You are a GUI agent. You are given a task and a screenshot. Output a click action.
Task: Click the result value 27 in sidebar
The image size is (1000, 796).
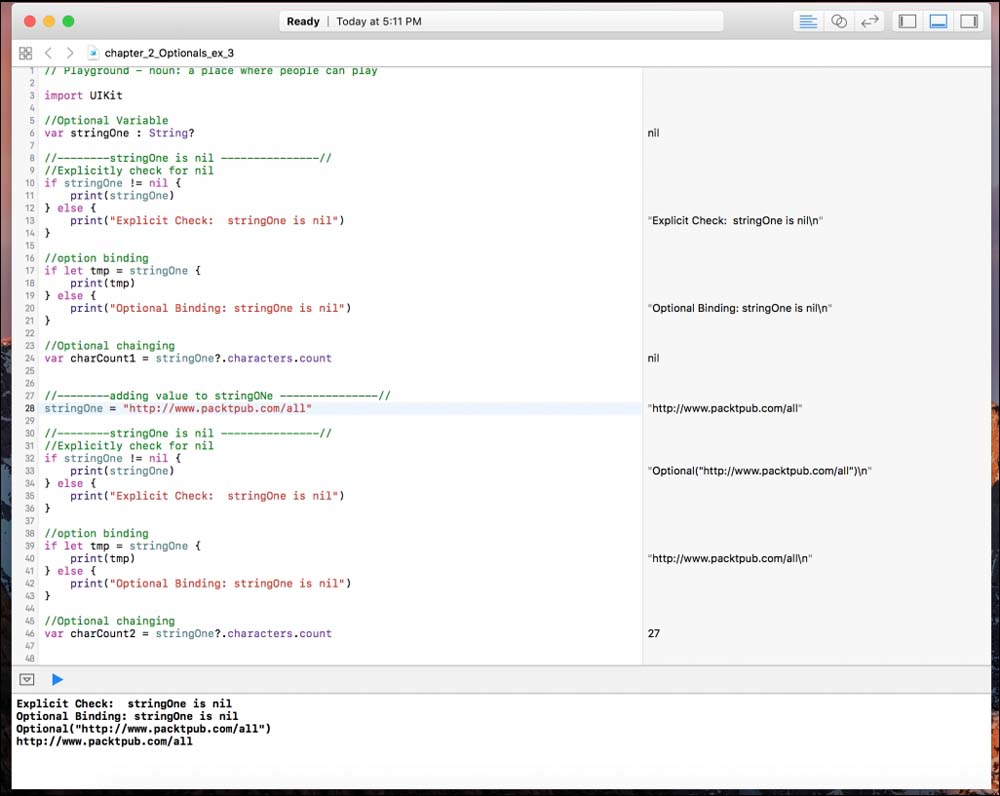point(654,633)
